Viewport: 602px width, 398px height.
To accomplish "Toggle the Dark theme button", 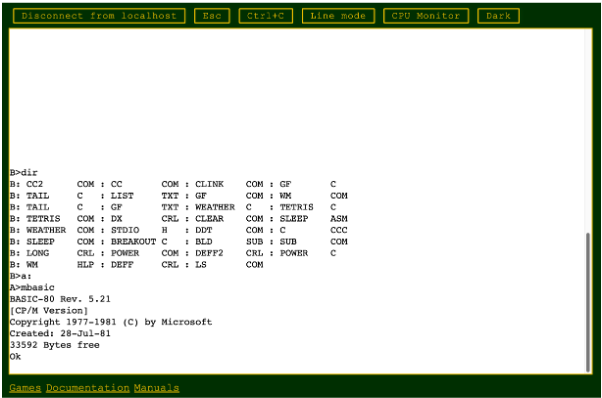I will (498, 16).
